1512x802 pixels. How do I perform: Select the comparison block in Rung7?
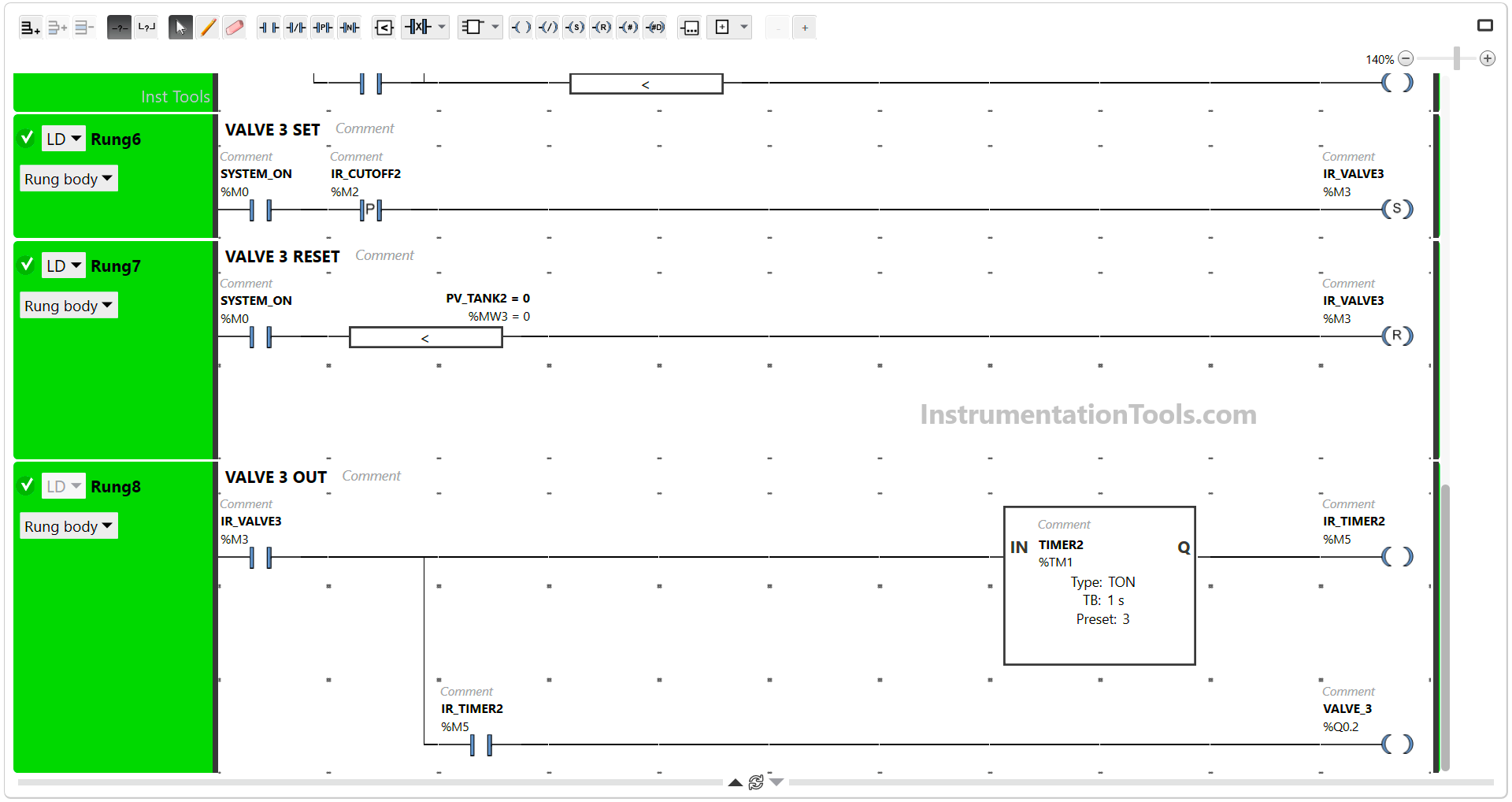click(x=426, y=338)
